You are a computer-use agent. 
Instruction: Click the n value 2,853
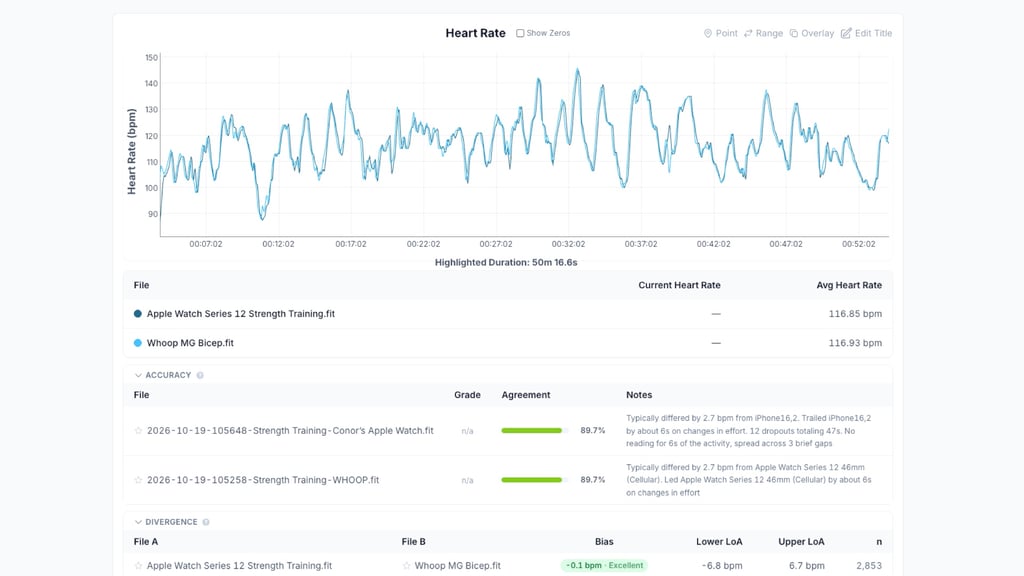coord(869,566)
